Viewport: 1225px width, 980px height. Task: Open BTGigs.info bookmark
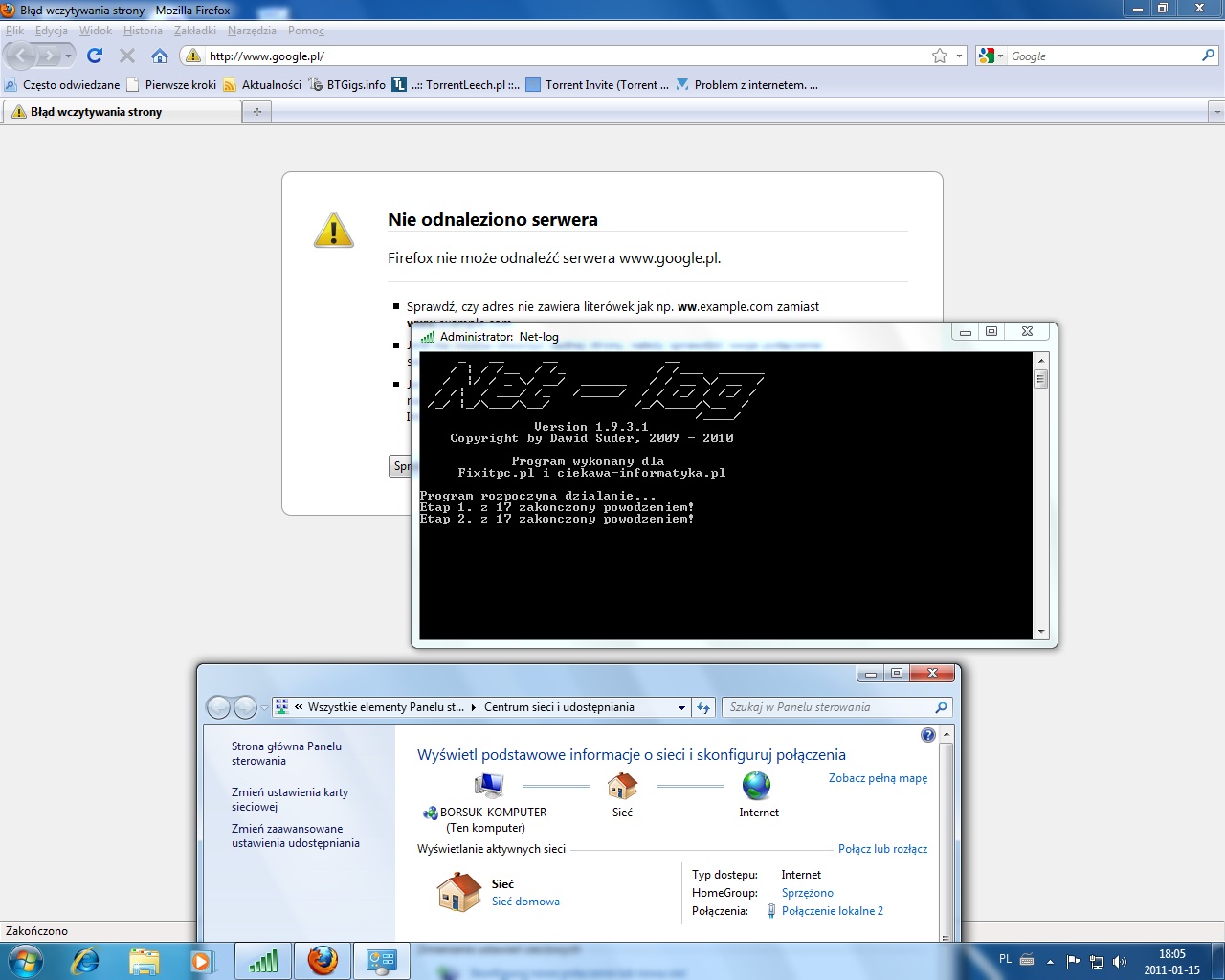pos(346,84)
